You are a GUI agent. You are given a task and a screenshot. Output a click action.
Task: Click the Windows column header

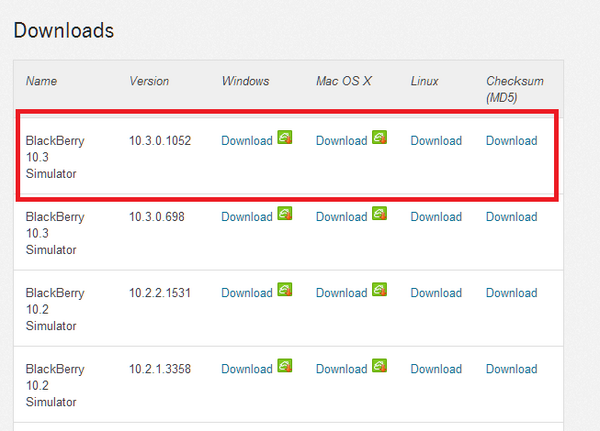(245, 81)
